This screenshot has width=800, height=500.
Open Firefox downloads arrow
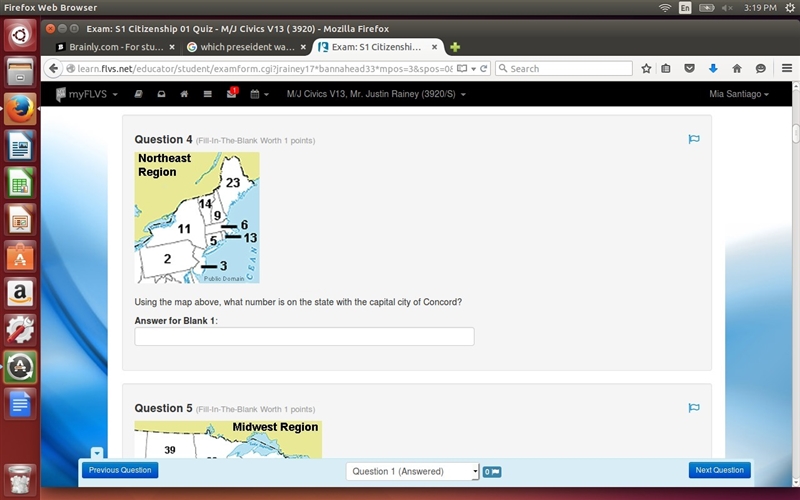(x=713, y=68)
